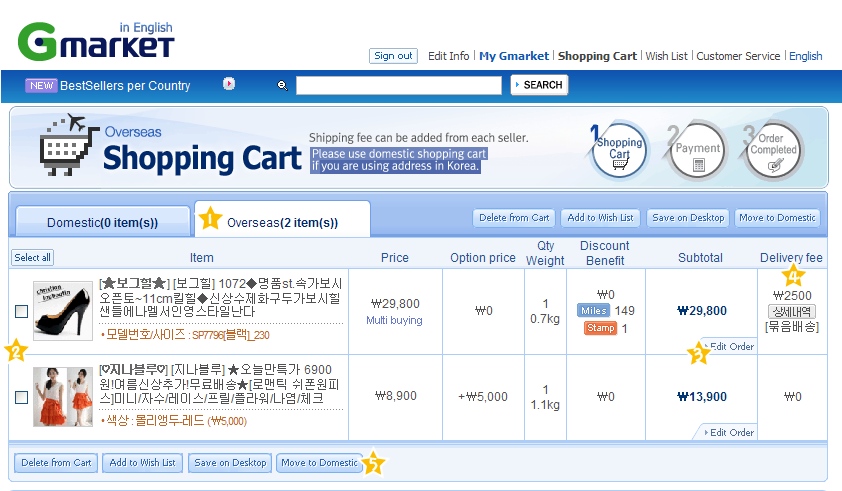Click the ₩8,900 price cell
The image size is (842, 491).
(395, 396)
